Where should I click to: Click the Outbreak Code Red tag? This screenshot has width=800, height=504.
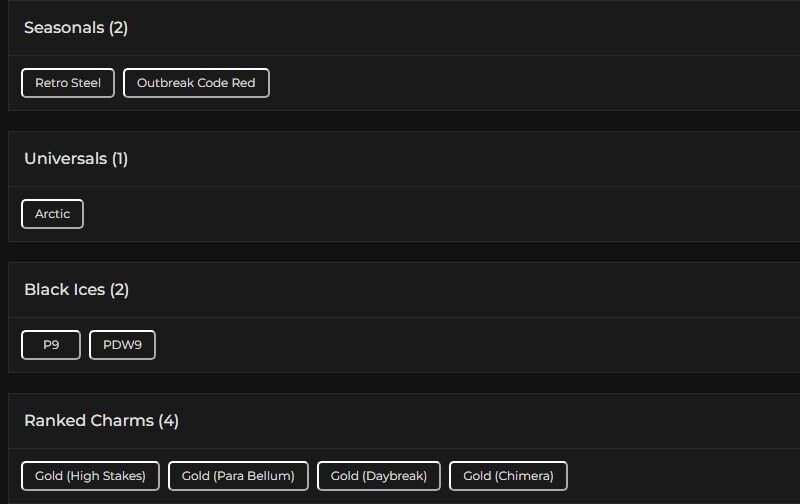click(x=196, y=83)
